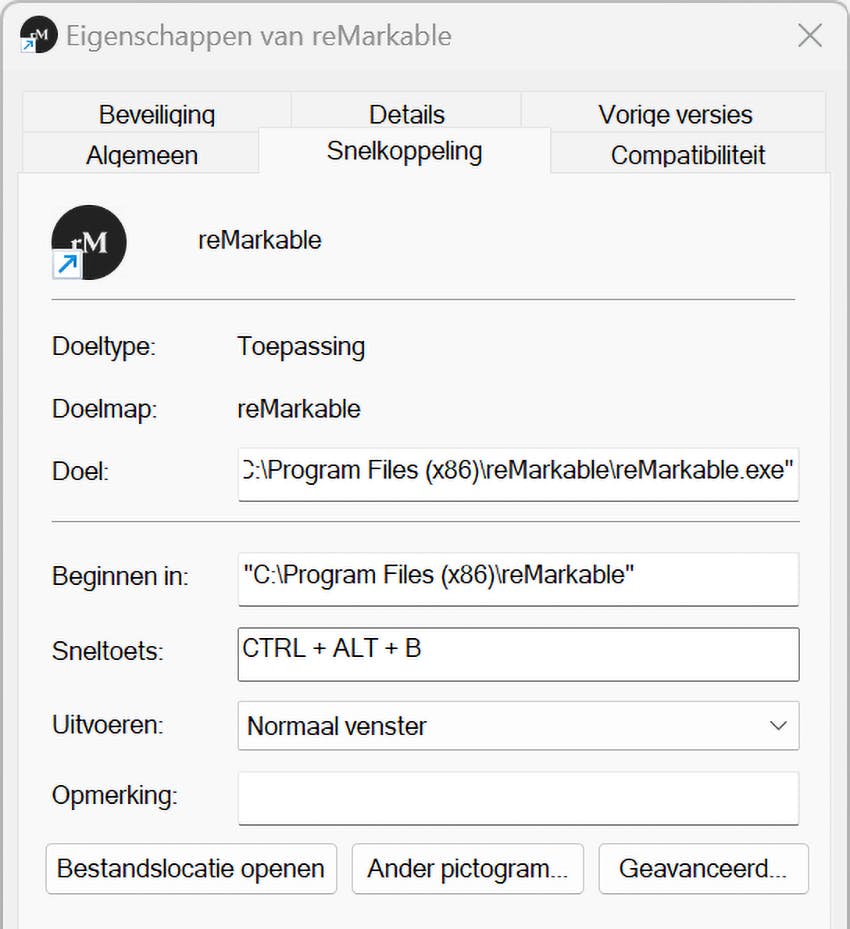
Task: Open the Details tab
Action: tap(406, 114)
